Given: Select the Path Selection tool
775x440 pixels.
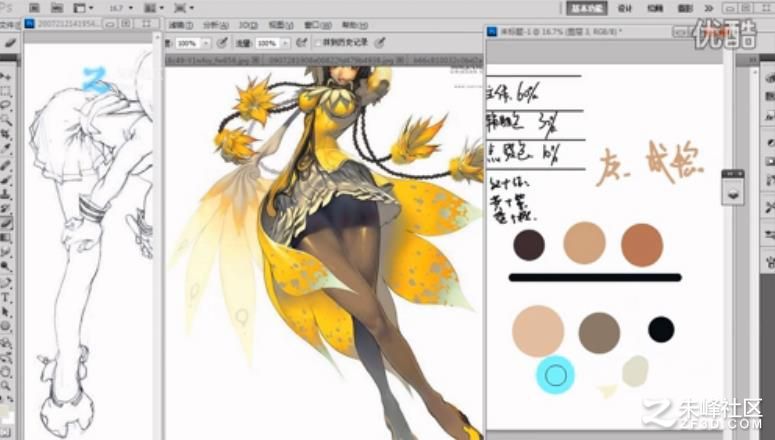Looking at the screenshot, I should click(x=6, y=312).
